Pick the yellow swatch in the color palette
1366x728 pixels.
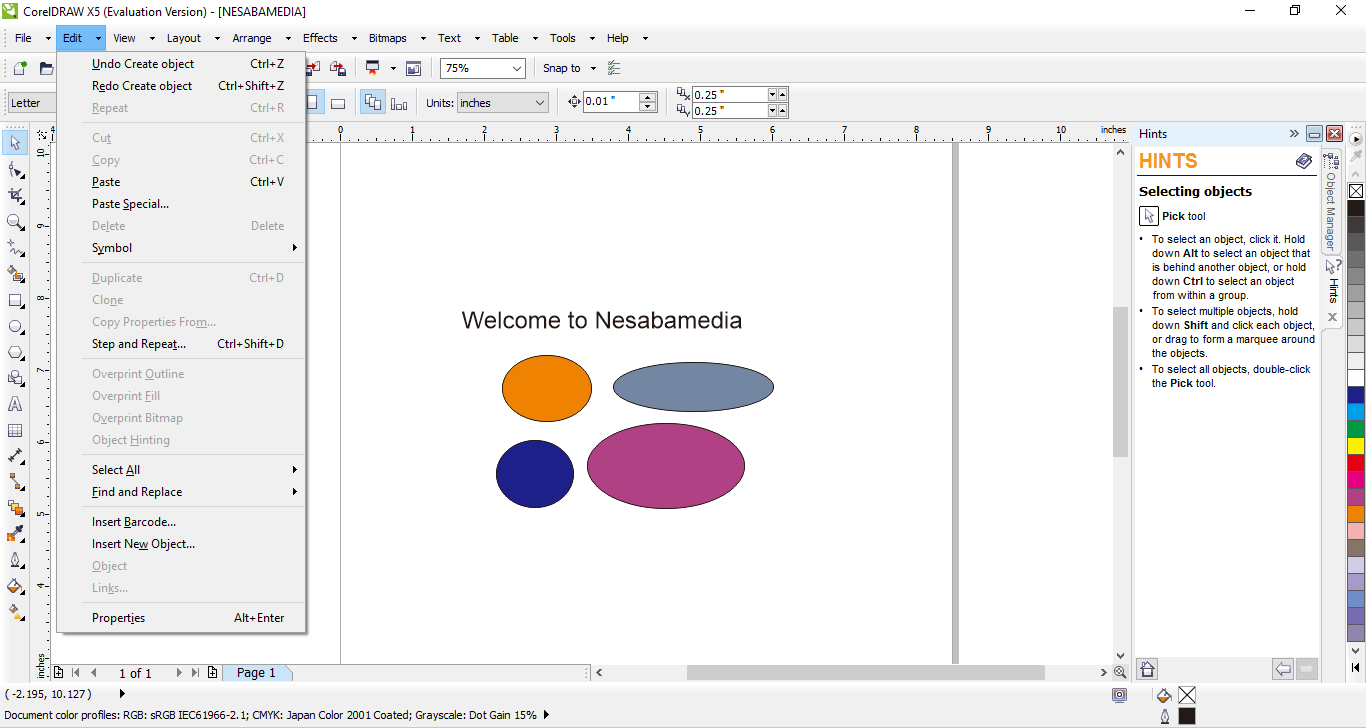1356,446
